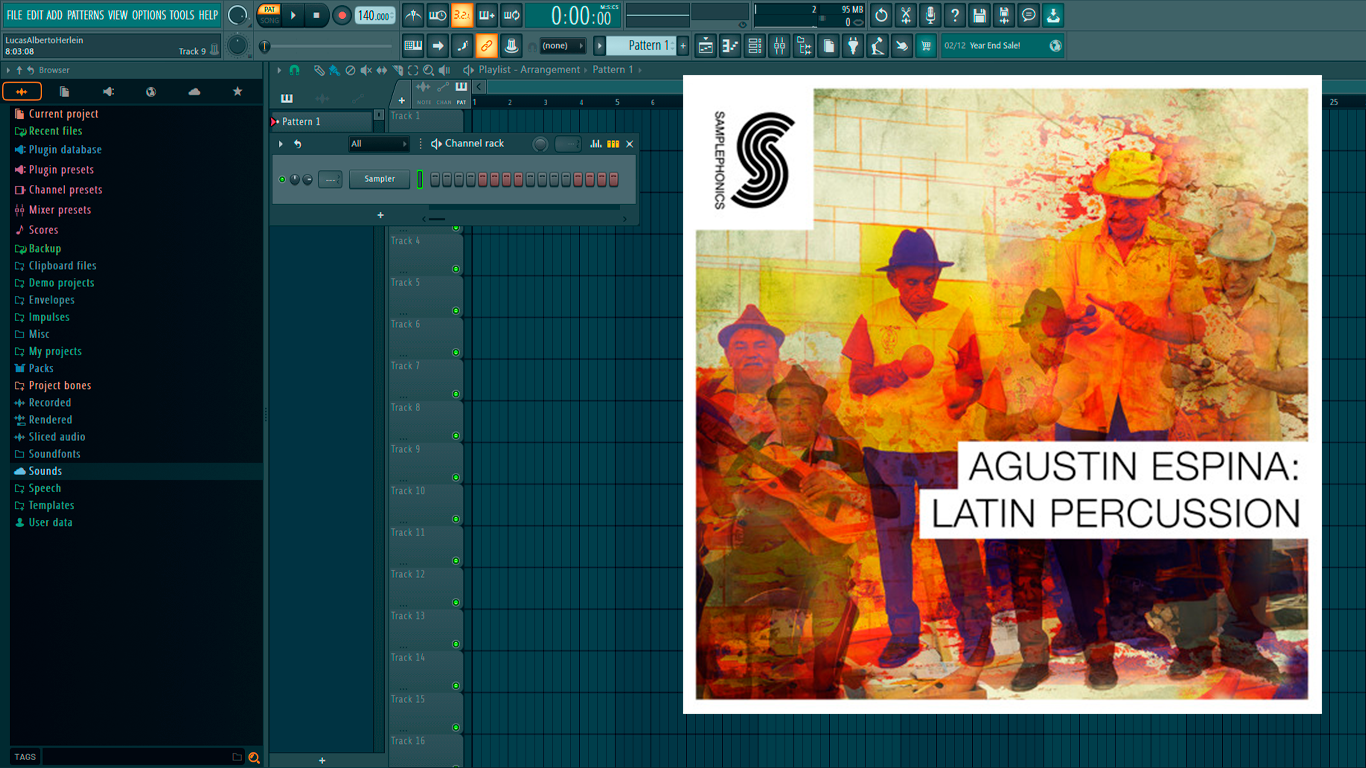
Task: Toggle wait for input to start playing
Action: [x=438, y=15]
